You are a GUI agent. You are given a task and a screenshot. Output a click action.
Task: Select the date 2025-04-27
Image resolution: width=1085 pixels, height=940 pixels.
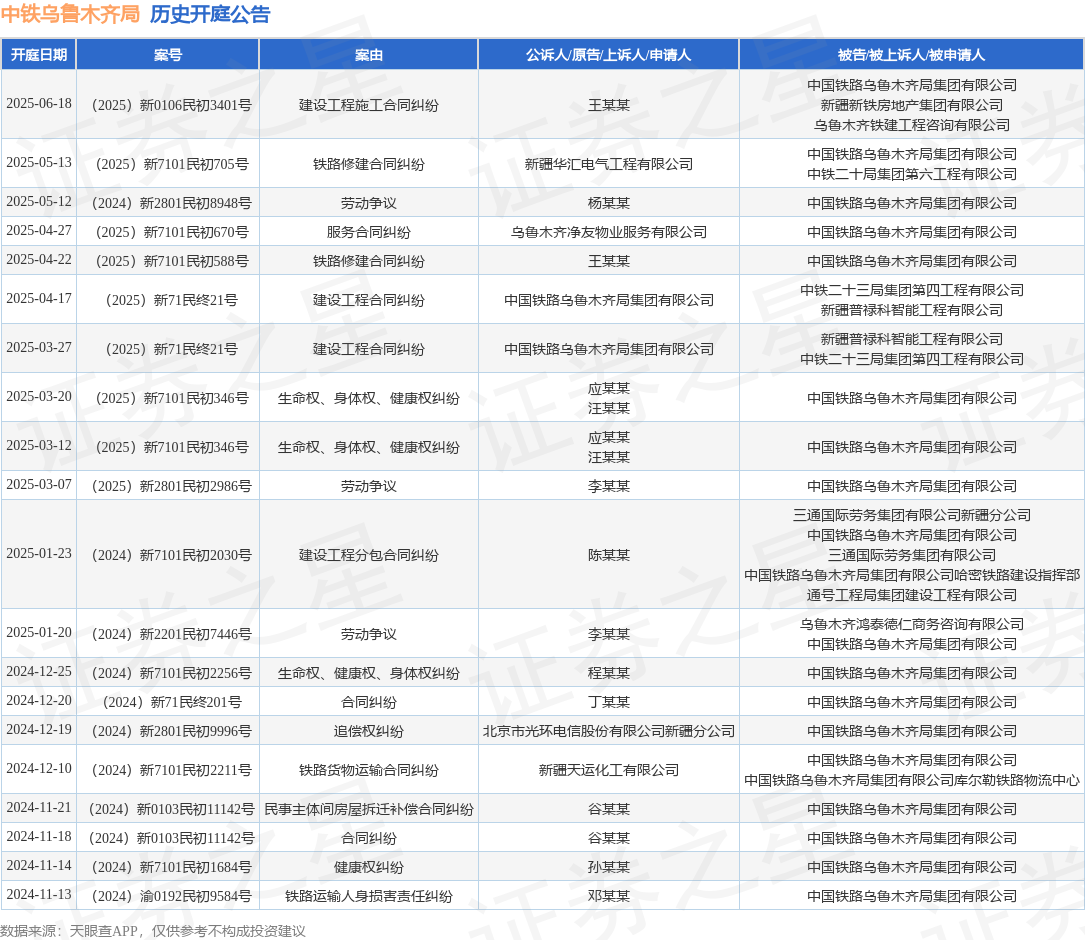pyautogui.click(x=39, y=231)
